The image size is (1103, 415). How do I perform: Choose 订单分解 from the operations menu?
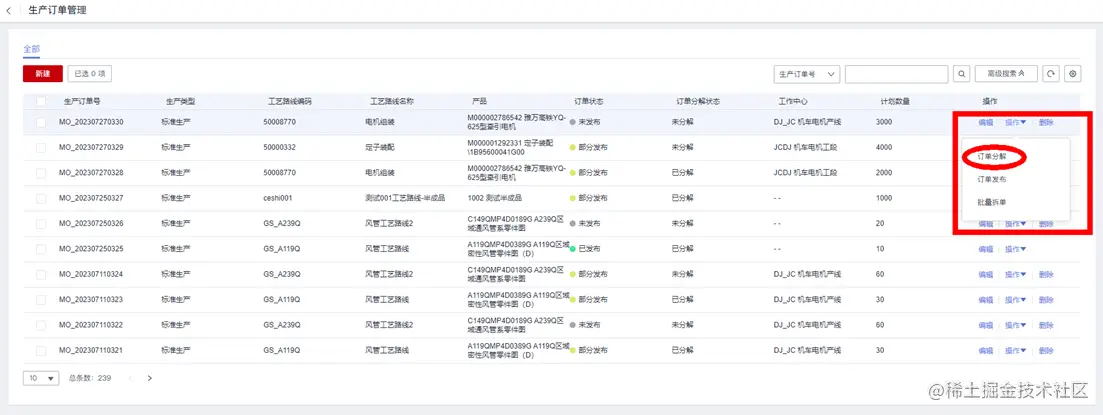coord(992,157)
